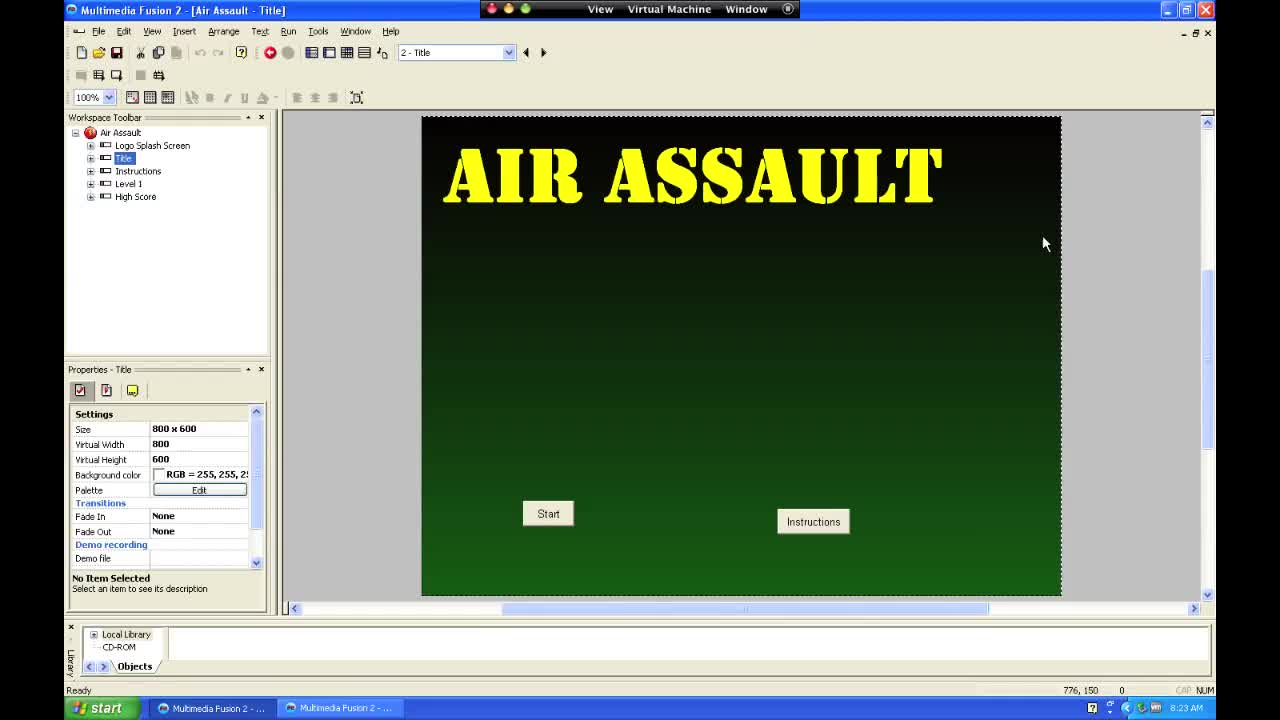The image size is (1280, 720).
Task: Click the Run Frame icon in second toolbar row
Action: [x=98, y=75]
